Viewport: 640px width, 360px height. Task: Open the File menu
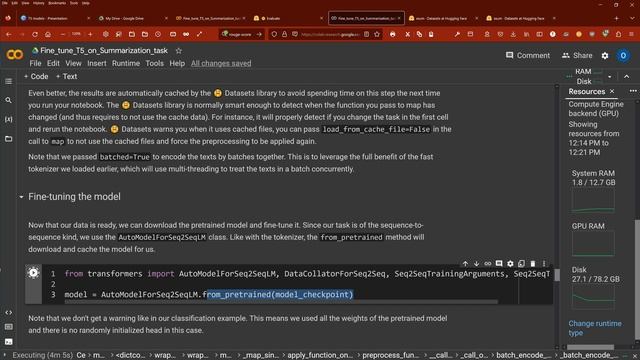(35, 63)
